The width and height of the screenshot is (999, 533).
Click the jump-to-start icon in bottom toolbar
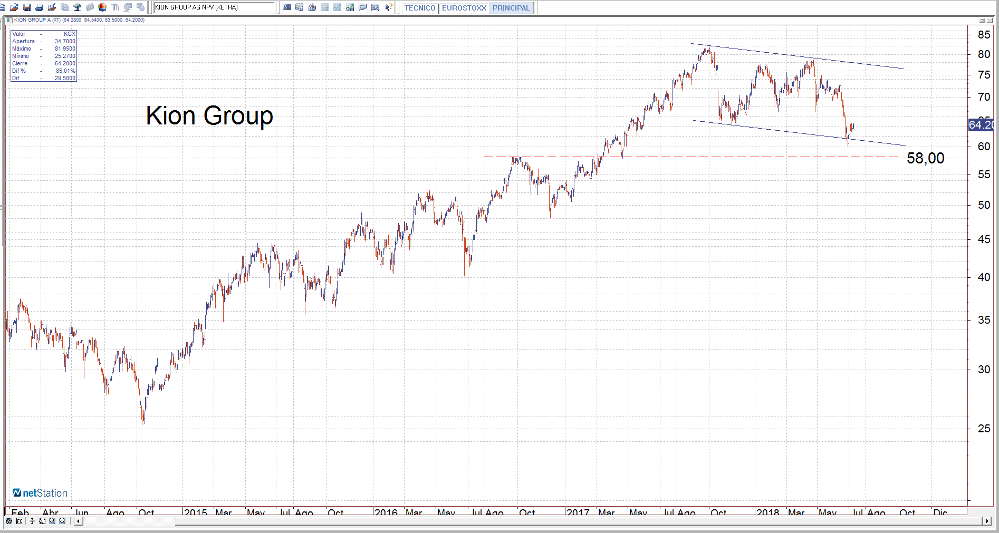click(x=19, y=521)
